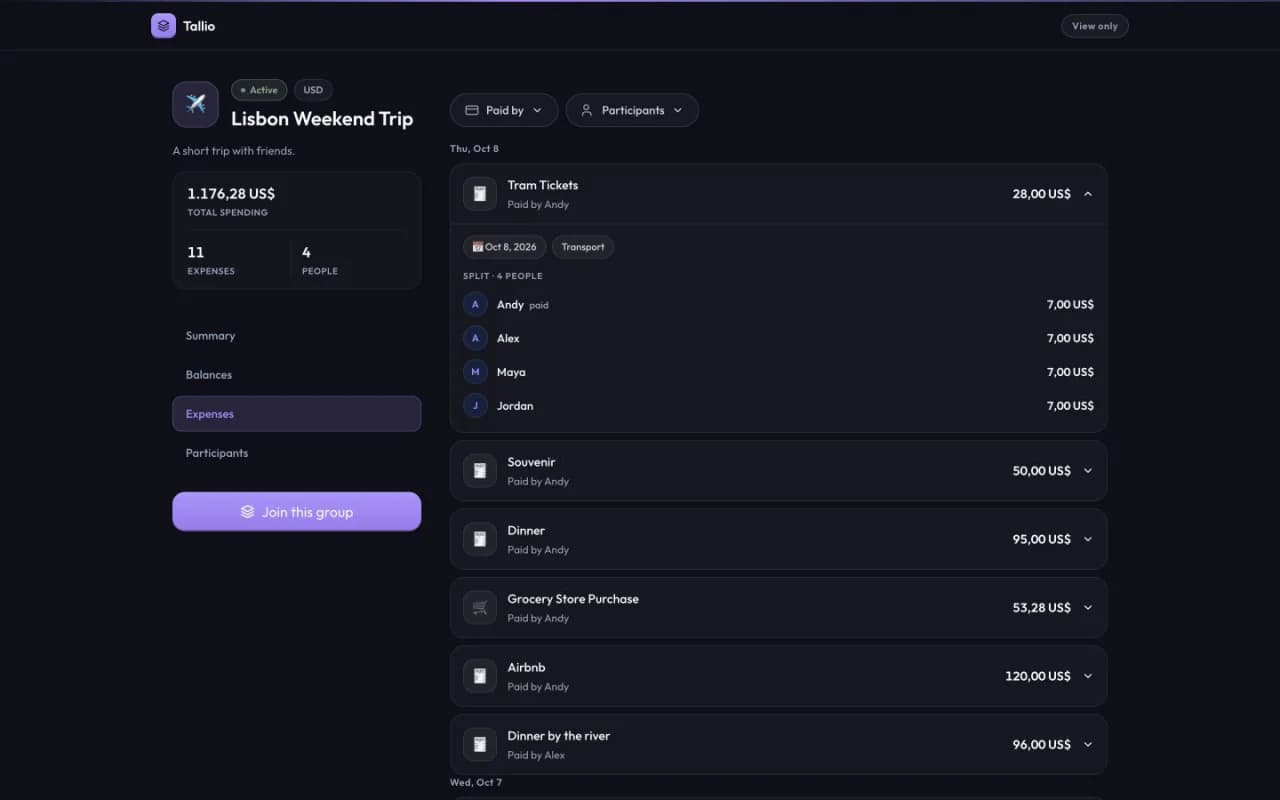This screenshot has width=1280, height=800.
Task: Click the Active status badge
Action: click(x=259, y=90)
